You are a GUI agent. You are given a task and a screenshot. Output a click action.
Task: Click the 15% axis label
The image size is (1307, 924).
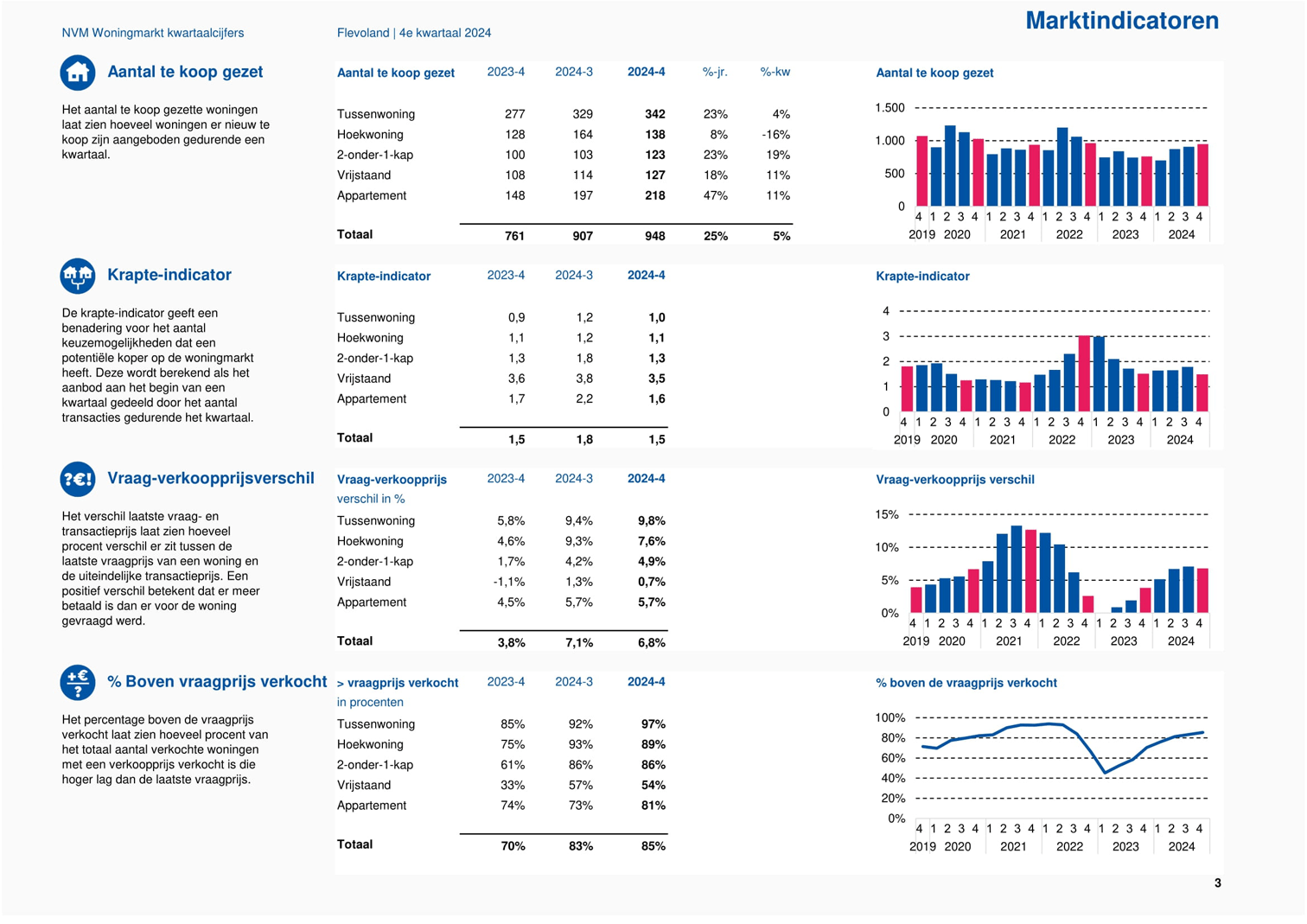coord(887,514)
